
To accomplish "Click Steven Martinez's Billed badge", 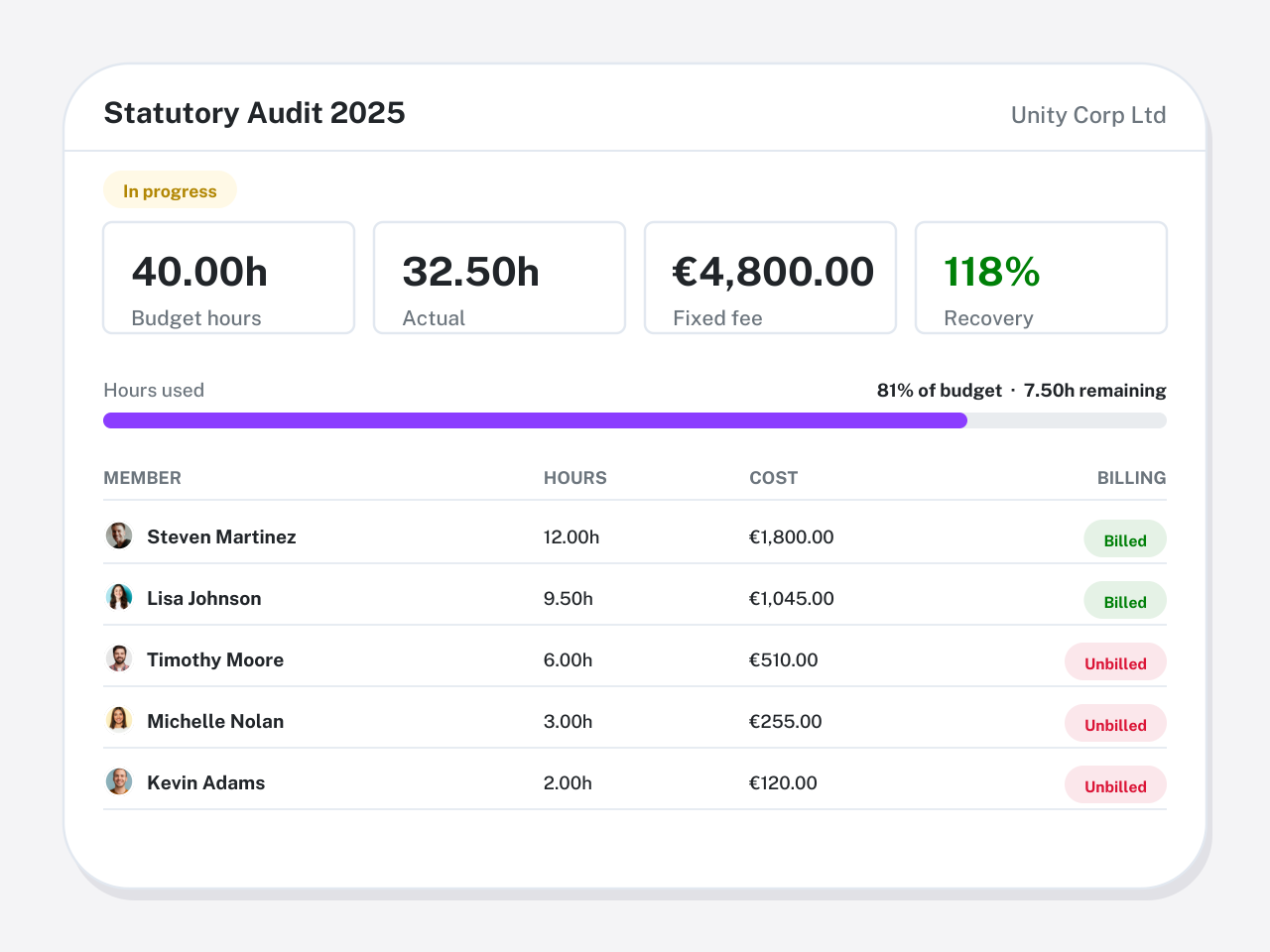I will (1125, 539).
